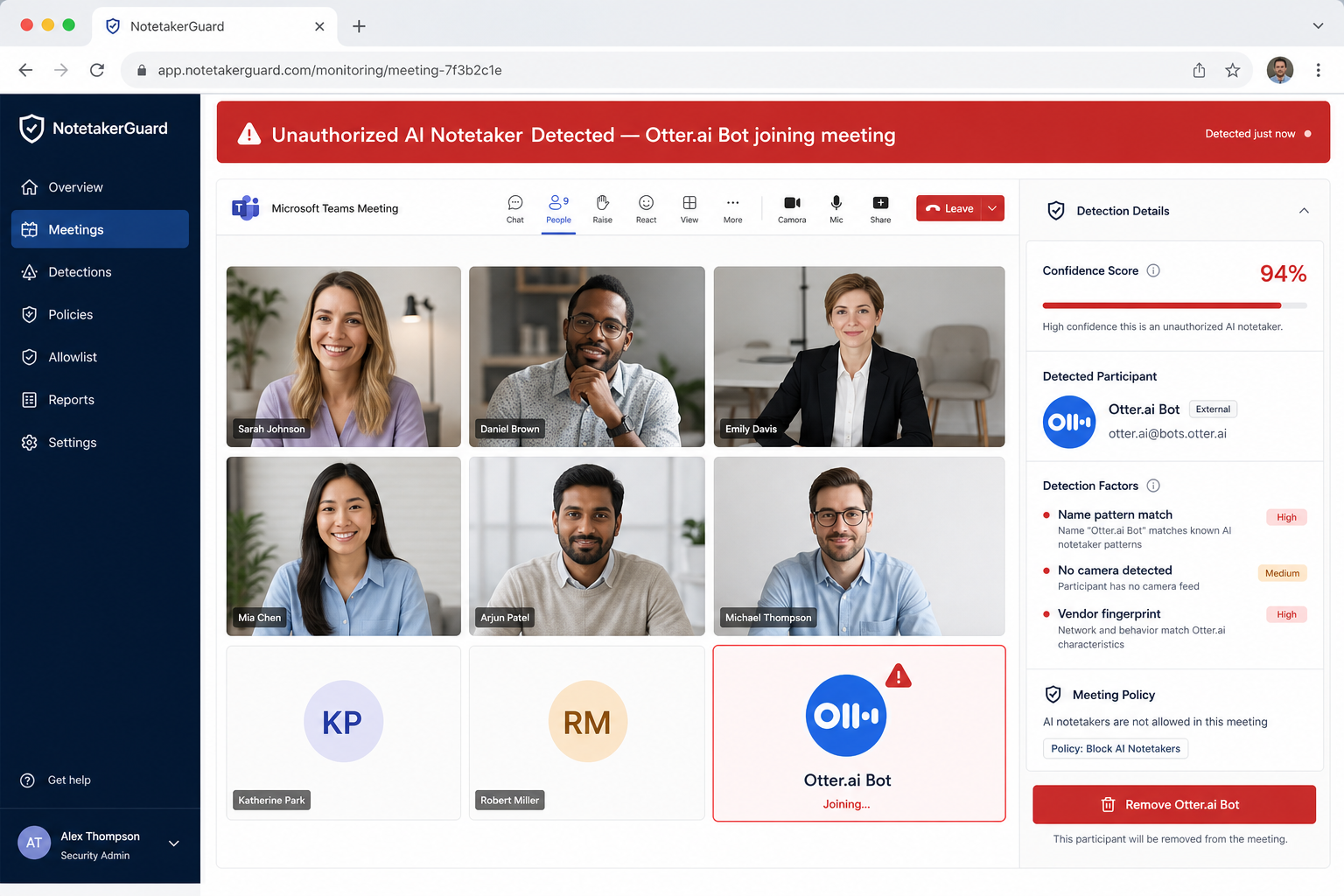Select the Otter.ai Bot joining tile
This screenshot has width=1344, height=896.
(859, 733)
